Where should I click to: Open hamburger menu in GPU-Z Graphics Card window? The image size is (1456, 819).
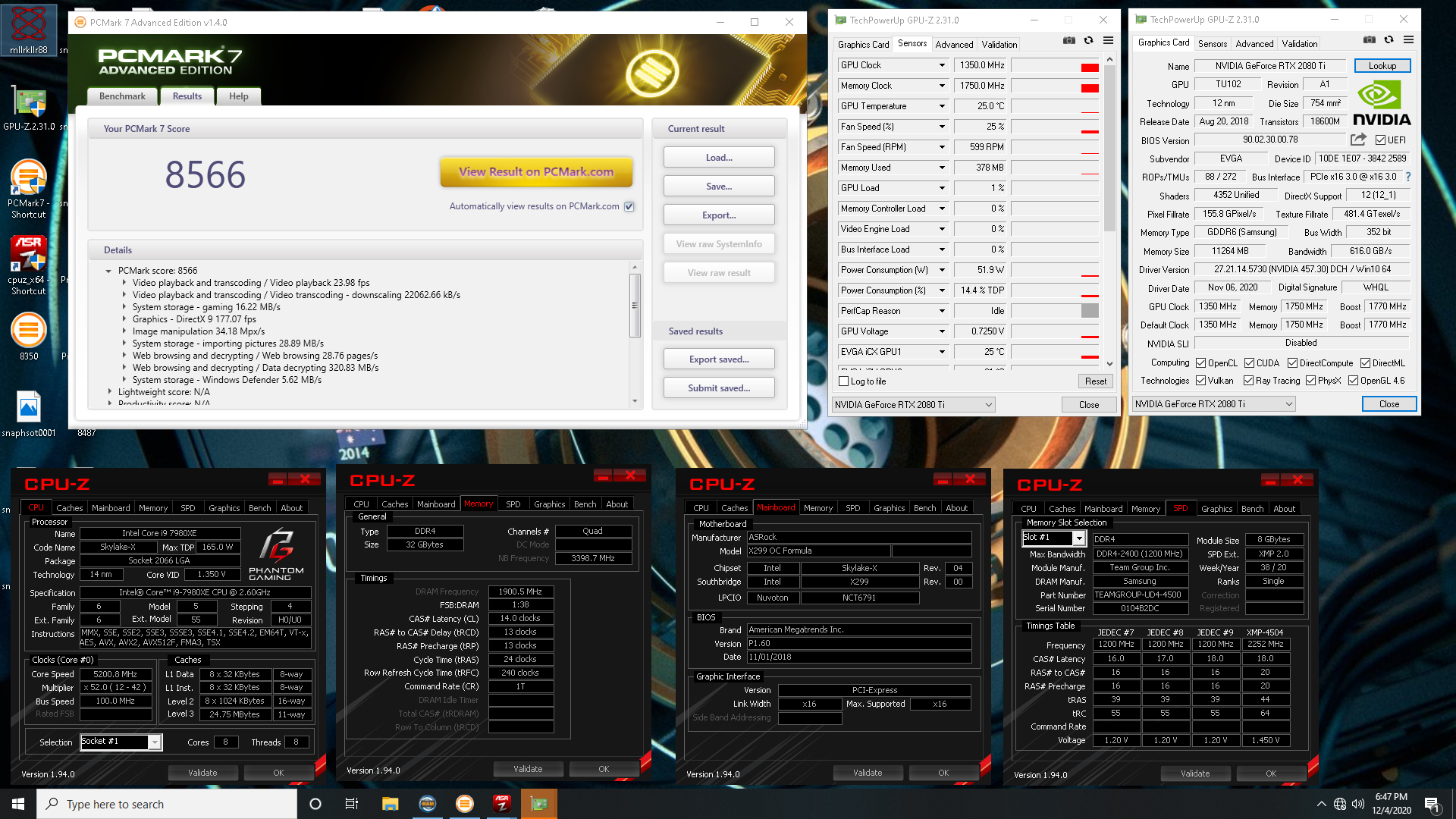click(x=1408, y=39)
